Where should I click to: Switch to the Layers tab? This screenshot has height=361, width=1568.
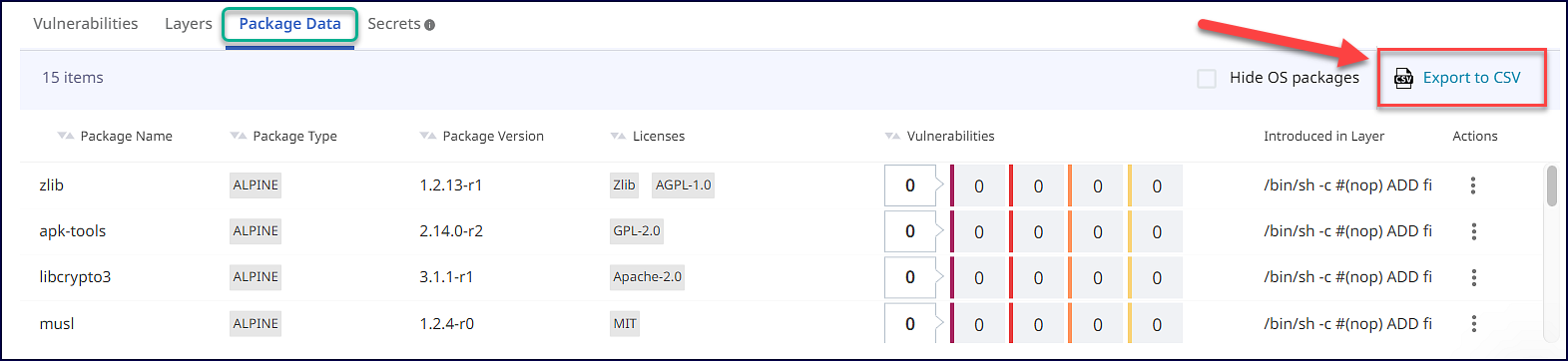(x=189, y=23)
